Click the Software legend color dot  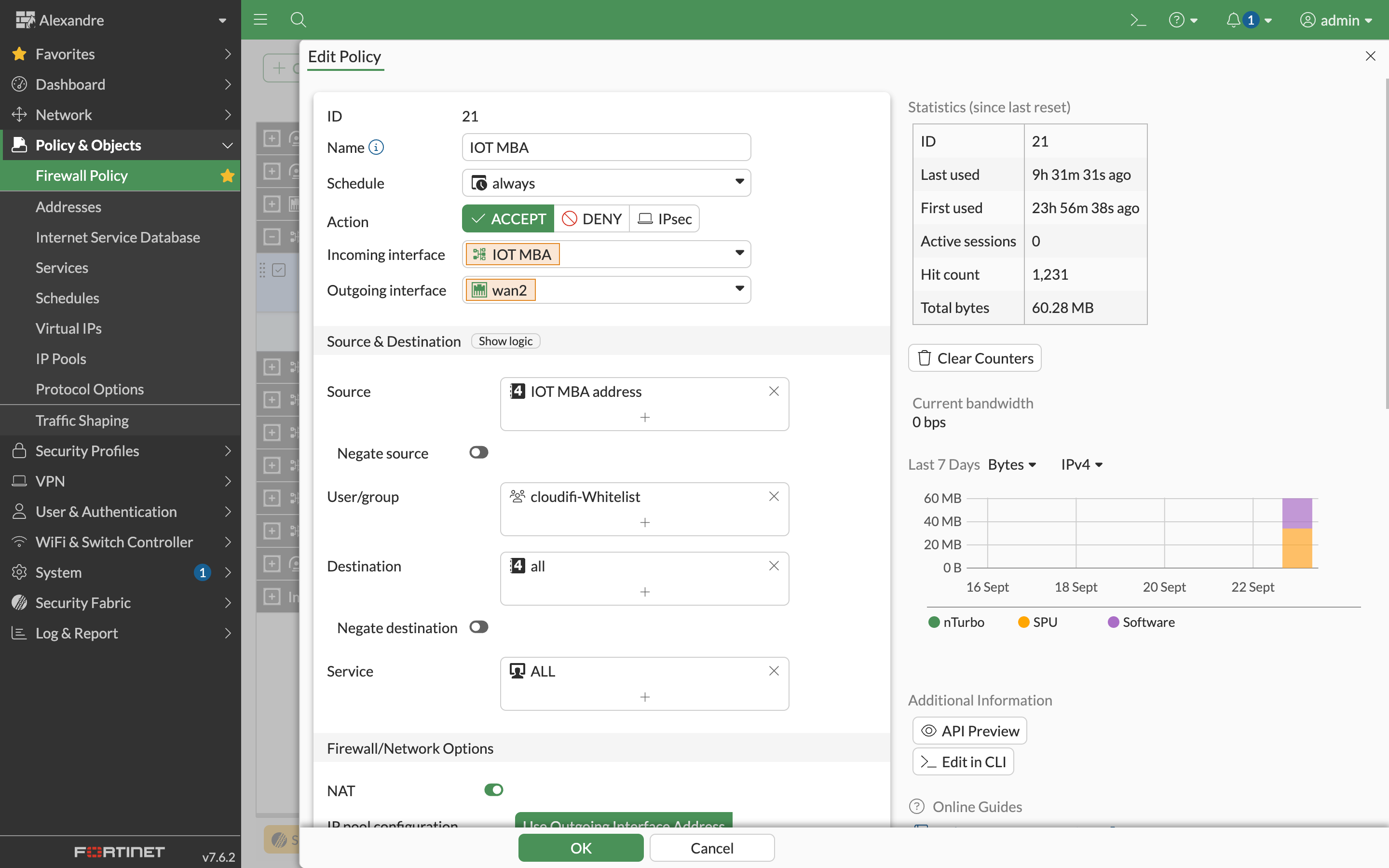[1113, 622]
